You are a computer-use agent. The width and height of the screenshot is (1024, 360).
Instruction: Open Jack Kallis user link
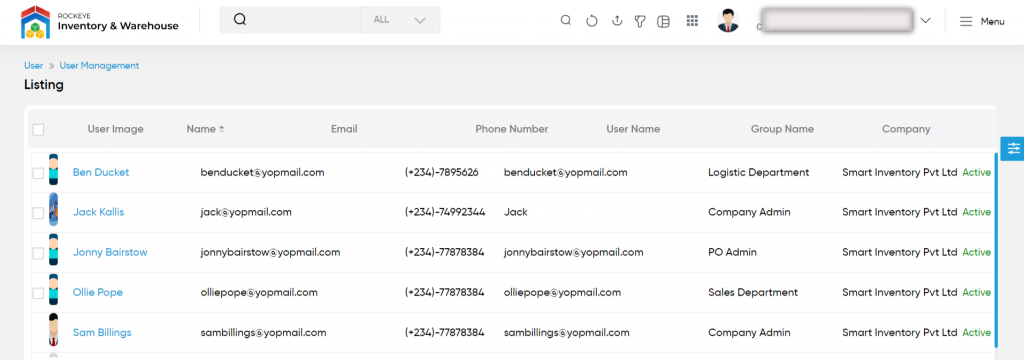point(99,212)
